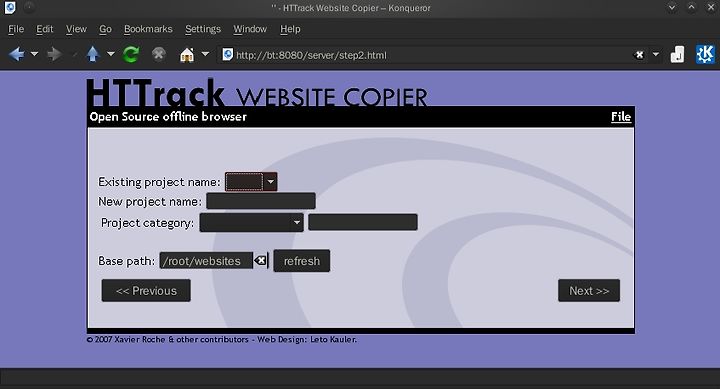Screen dimensions: 720x389
Task: Clear the Base path with the X icon
Action: [x=260, y=261]
